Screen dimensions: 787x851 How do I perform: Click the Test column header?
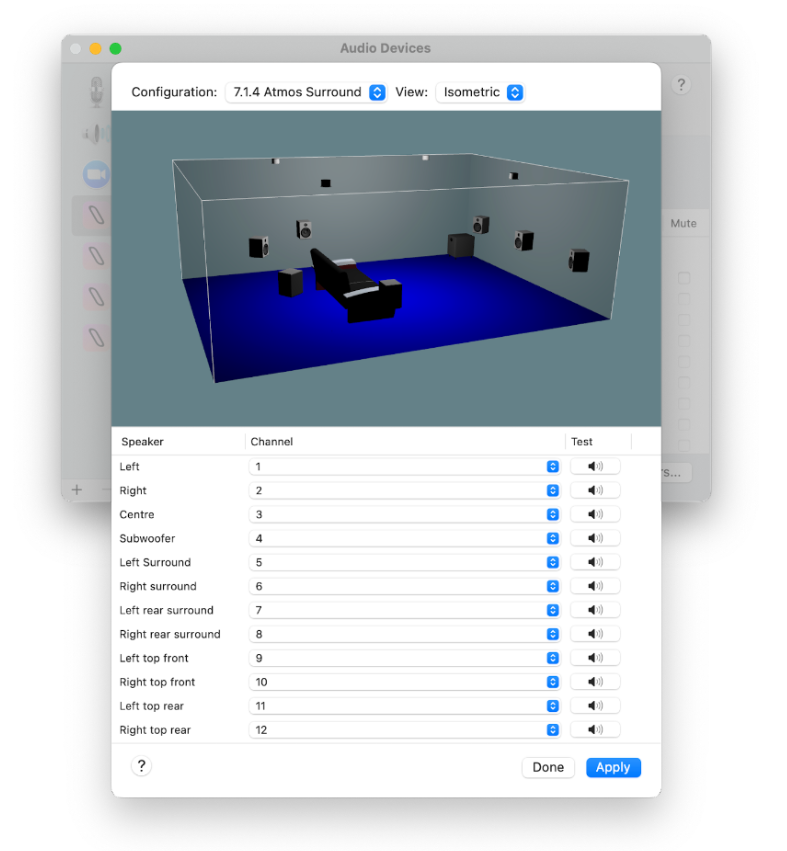[582, 442]
